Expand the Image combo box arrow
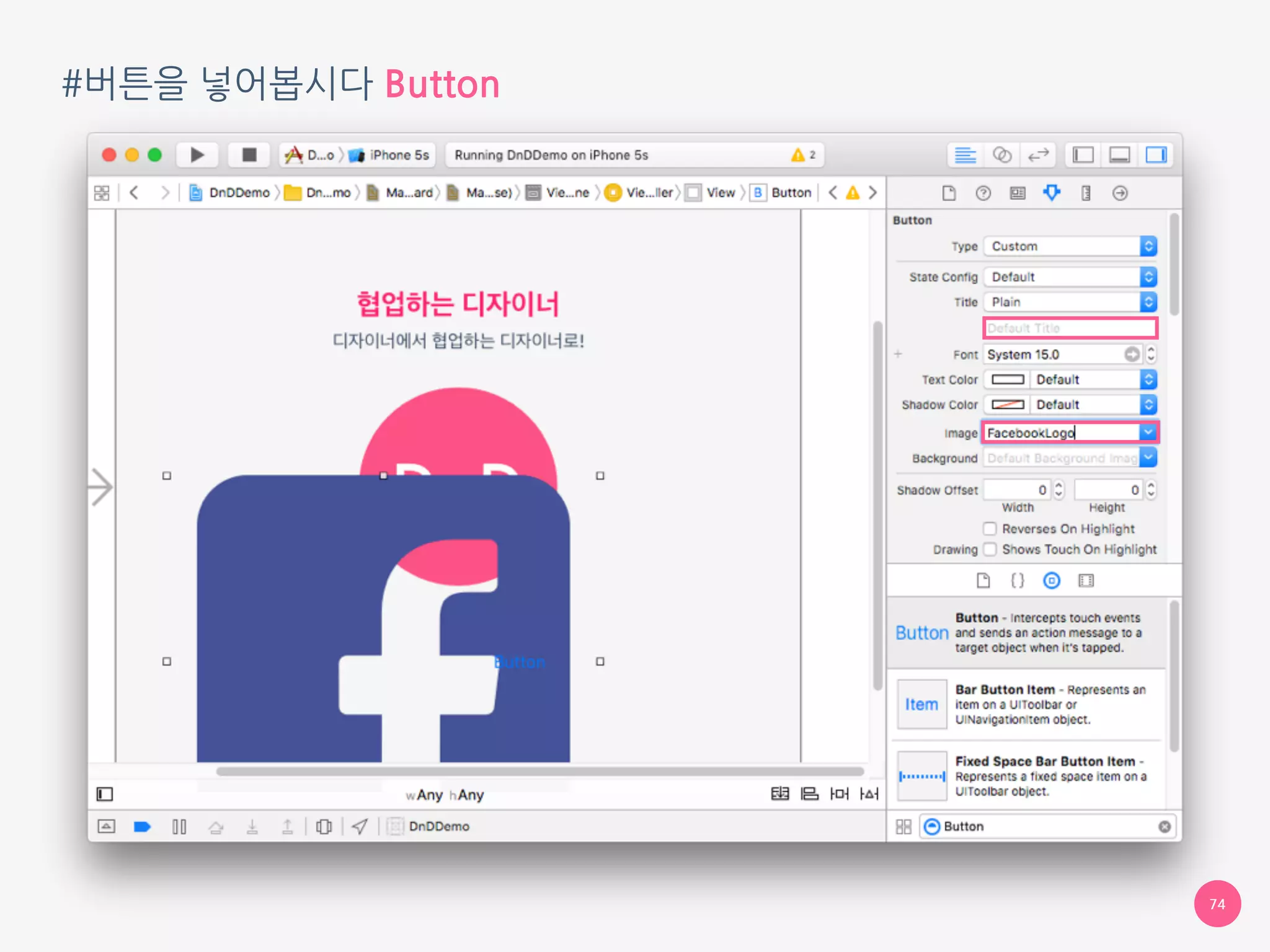Viewport: 1270px width, 952px height. coord(1148,432)
